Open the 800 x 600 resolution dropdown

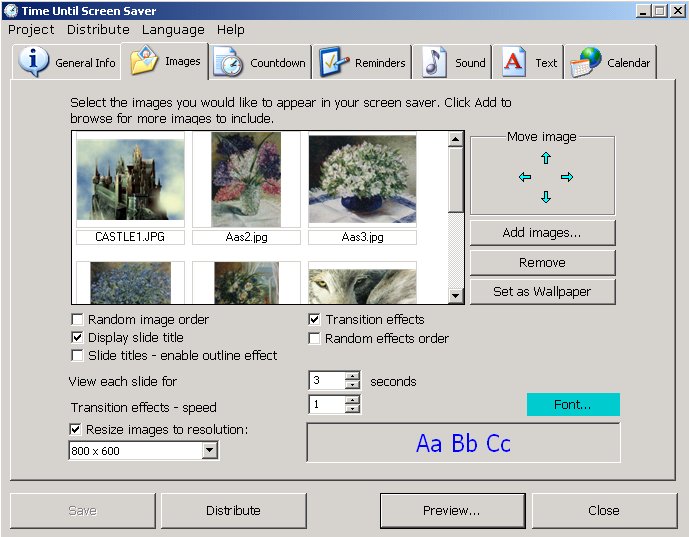pos(210,450)
